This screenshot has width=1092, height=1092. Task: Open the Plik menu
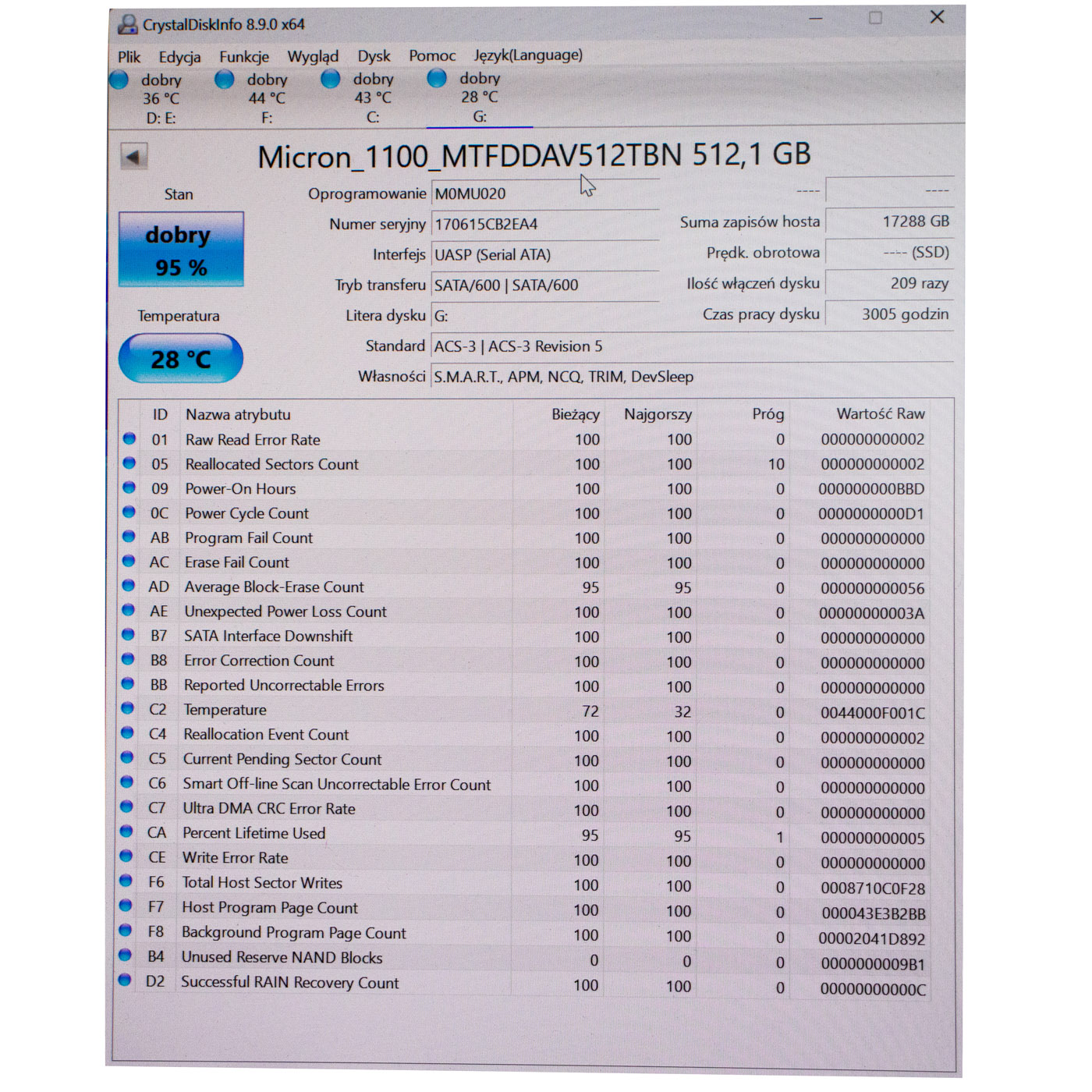[129, 57]
